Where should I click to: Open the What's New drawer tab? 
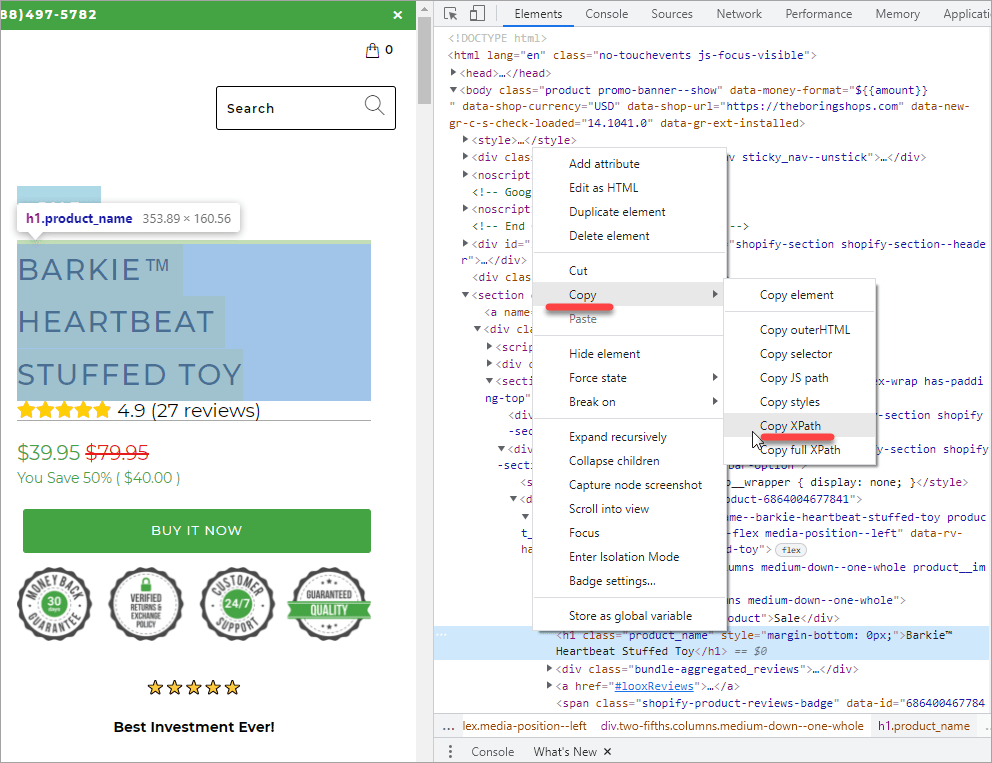coord(565,752)
